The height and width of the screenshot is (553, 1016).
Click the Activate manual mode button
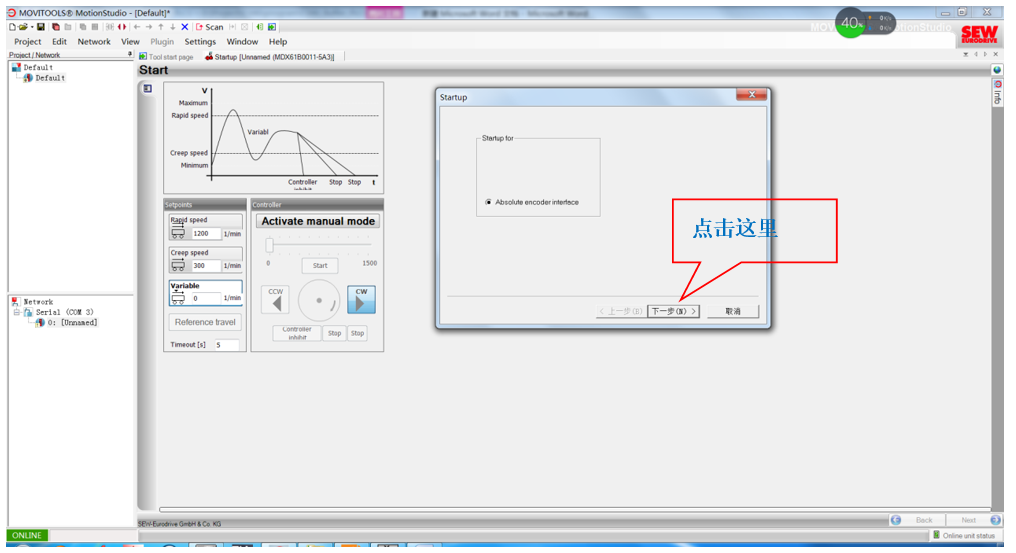(x=317, y=221)
